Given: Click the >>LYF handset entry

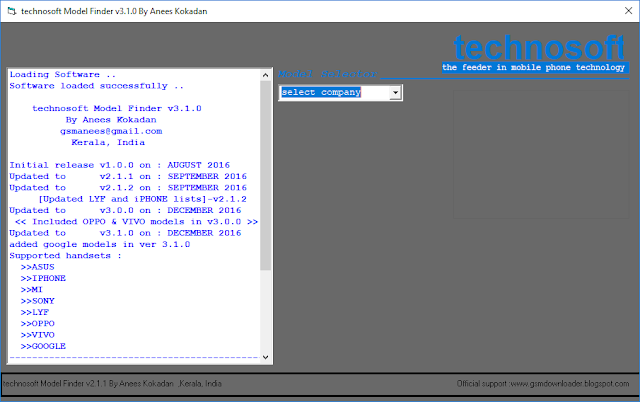Looking at the screenshot, I should click(35, 312).
